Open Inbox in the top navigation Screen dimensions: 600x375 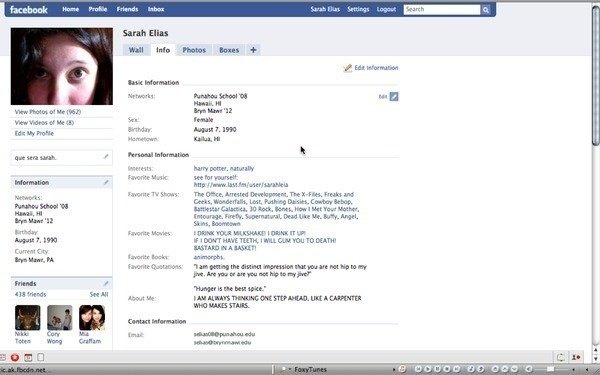(x=156, y=9)
